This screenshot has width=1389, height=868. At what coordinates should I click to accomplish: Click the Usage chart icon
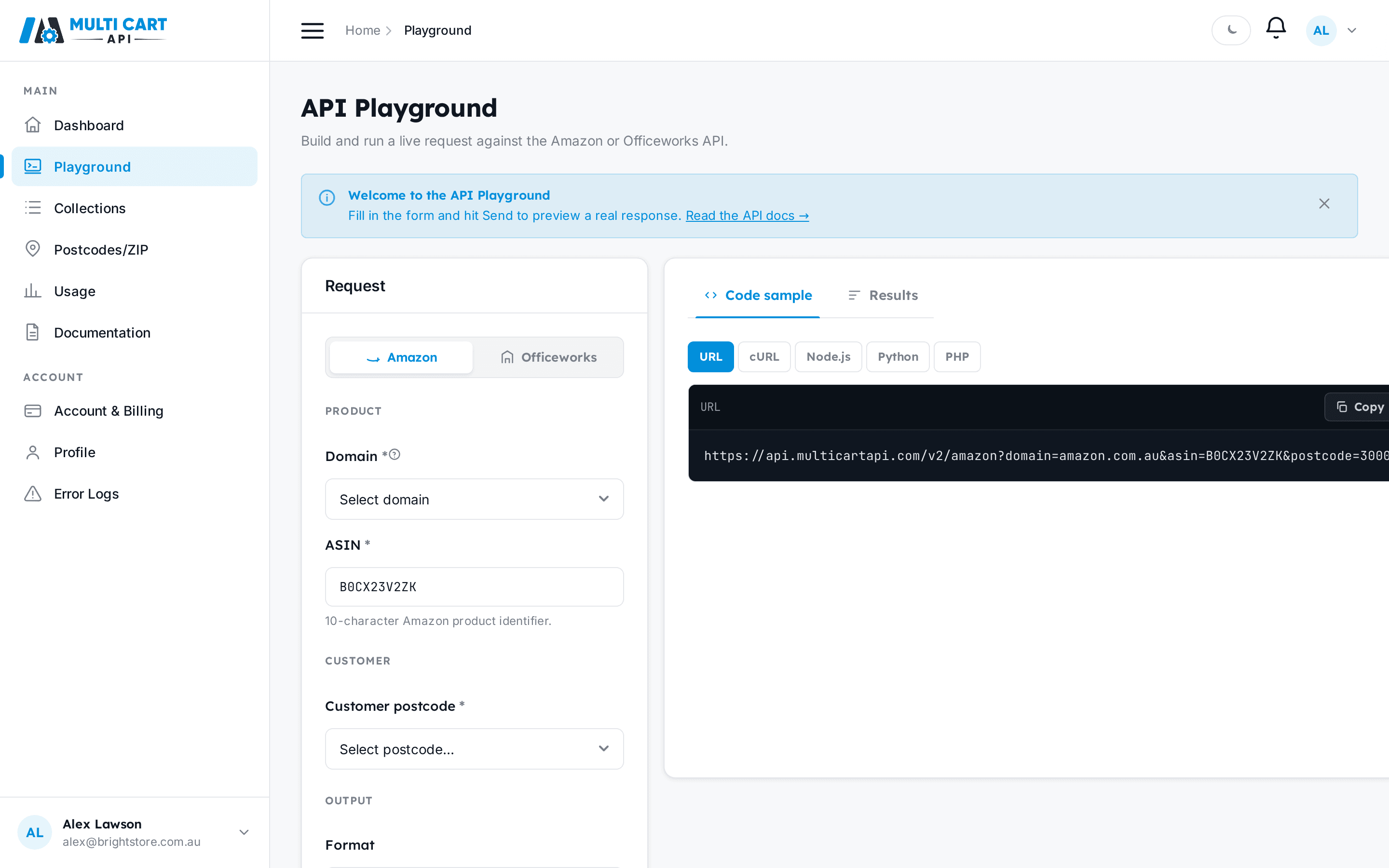33,290
